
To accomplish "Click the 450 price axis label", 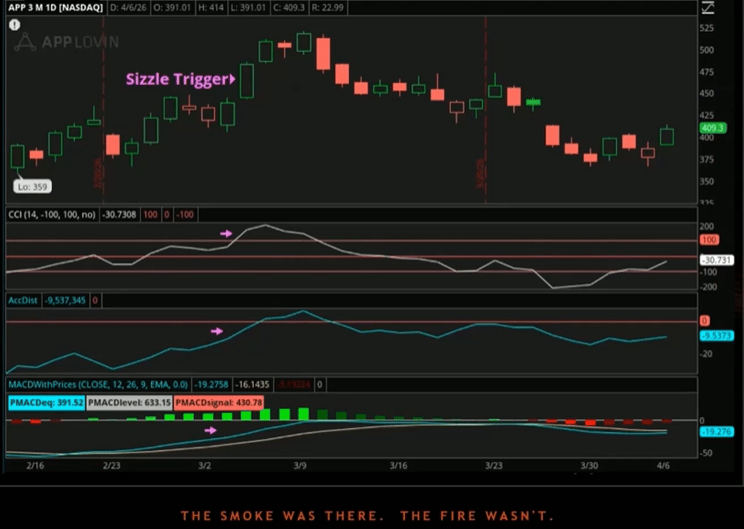I will click(x=707, y=93).
